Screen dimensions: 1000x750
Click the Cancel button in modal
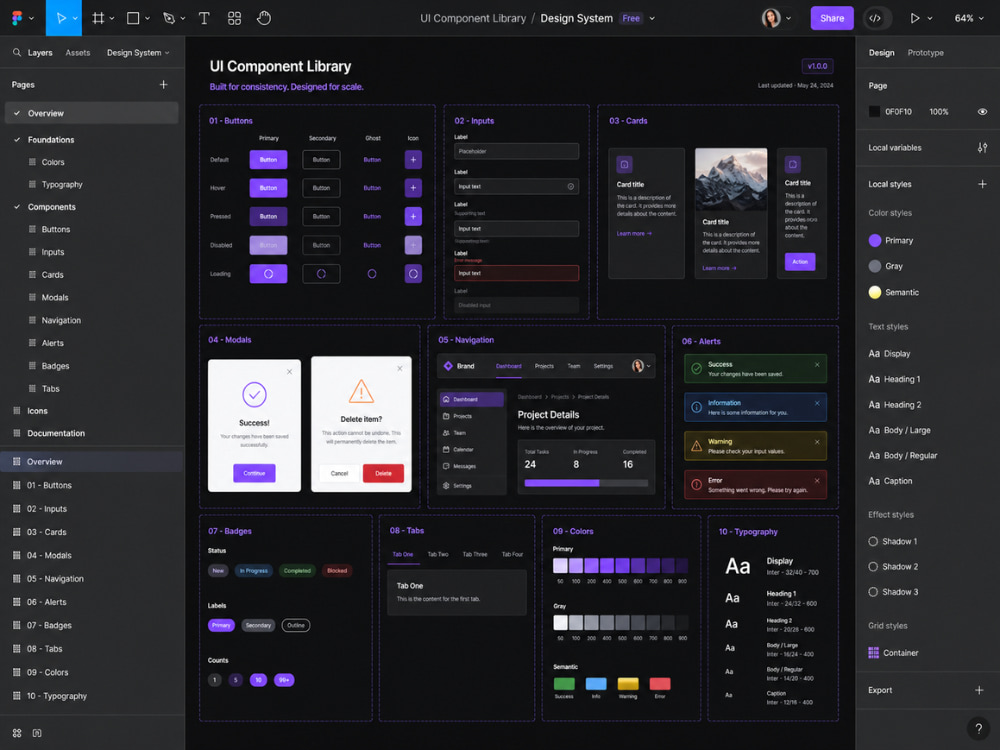coord(339,473)
